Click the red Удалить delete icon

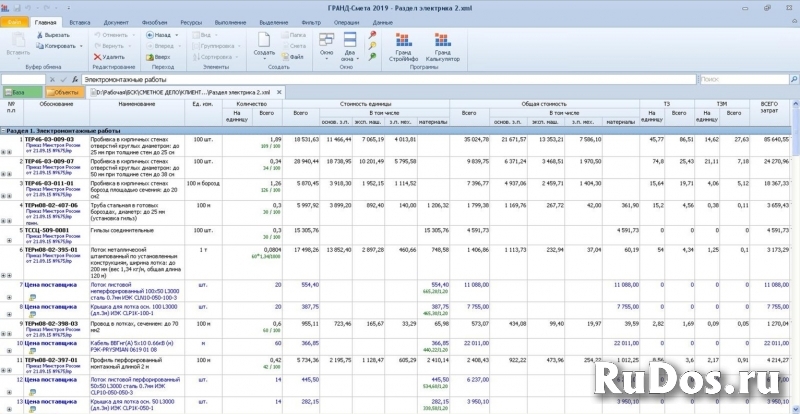(97, 57)
